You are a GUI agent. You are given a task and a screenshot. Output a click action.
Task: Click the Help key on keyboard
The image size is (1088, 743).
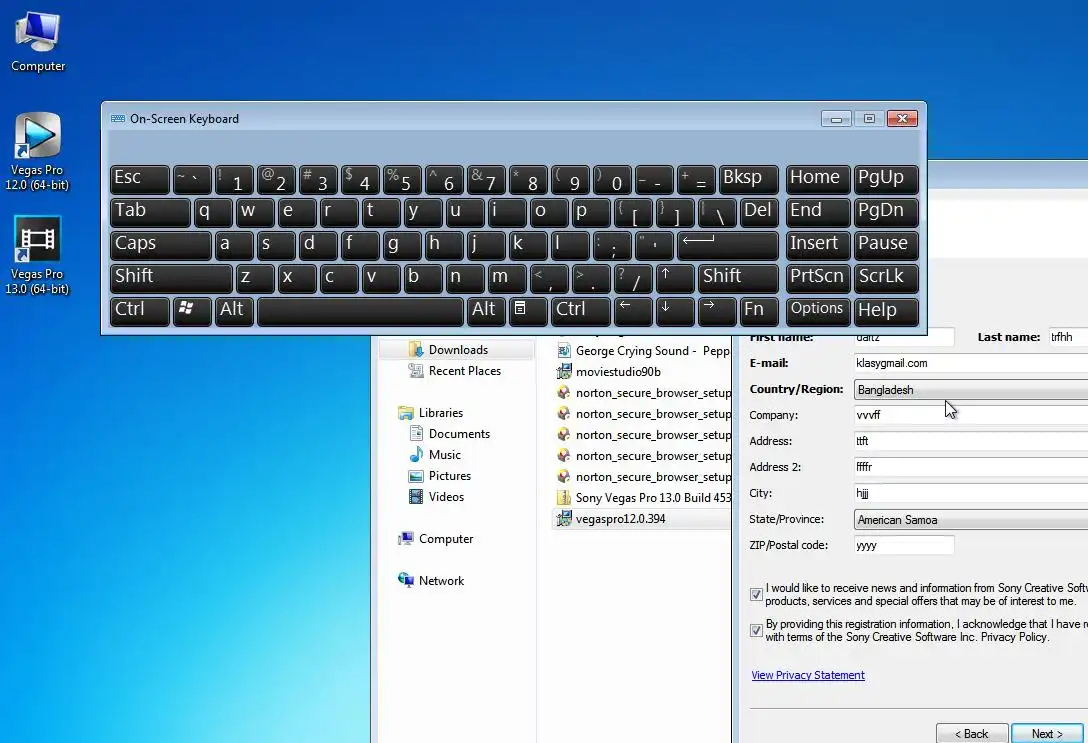(x=886, y=311)
